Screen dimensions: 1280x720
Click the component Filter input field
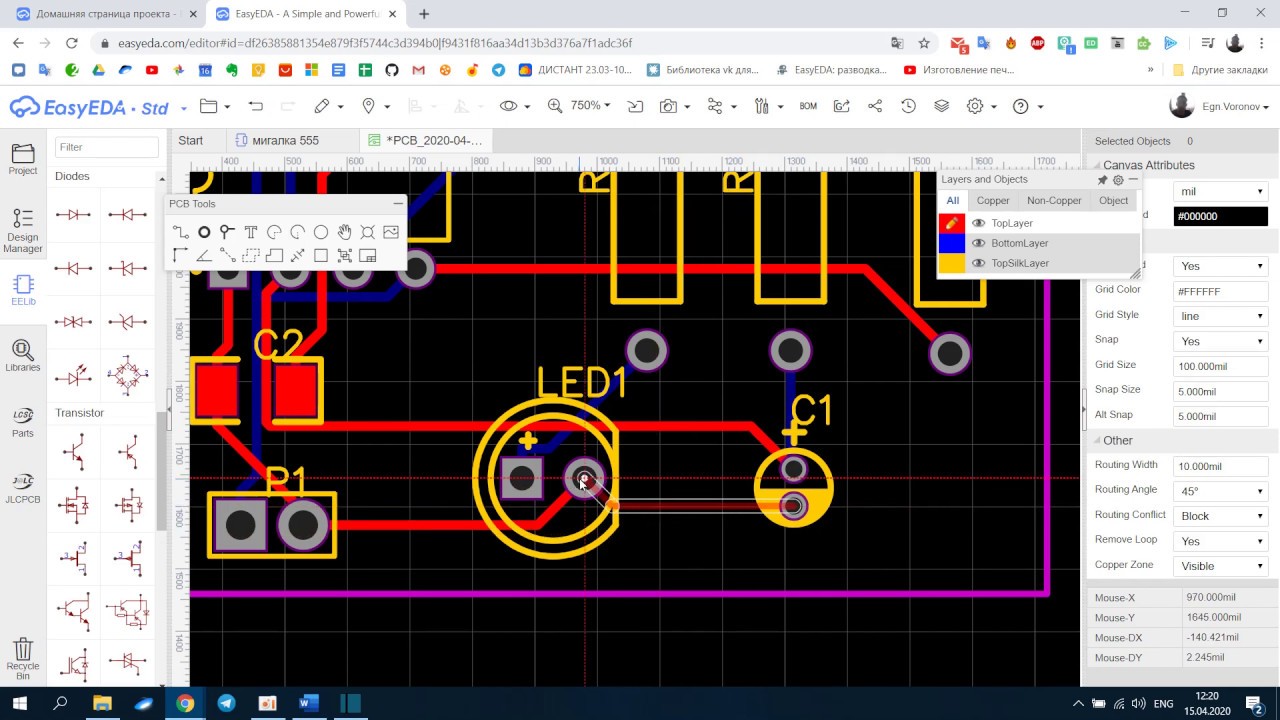click(x=106, y=147)
